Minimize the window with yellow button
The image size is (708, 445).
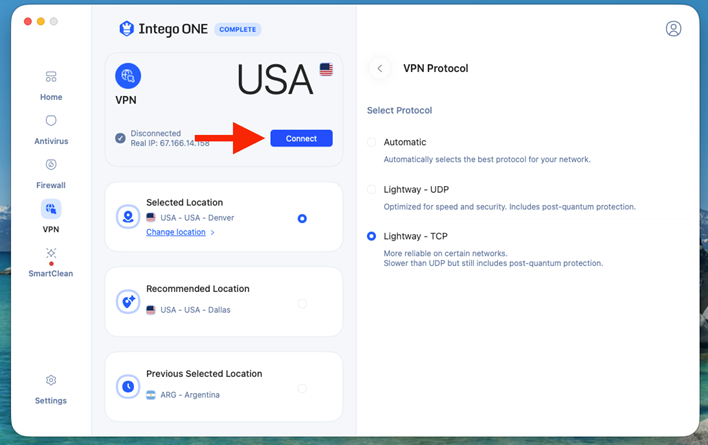pyautogui.click(x=41, y=21)
